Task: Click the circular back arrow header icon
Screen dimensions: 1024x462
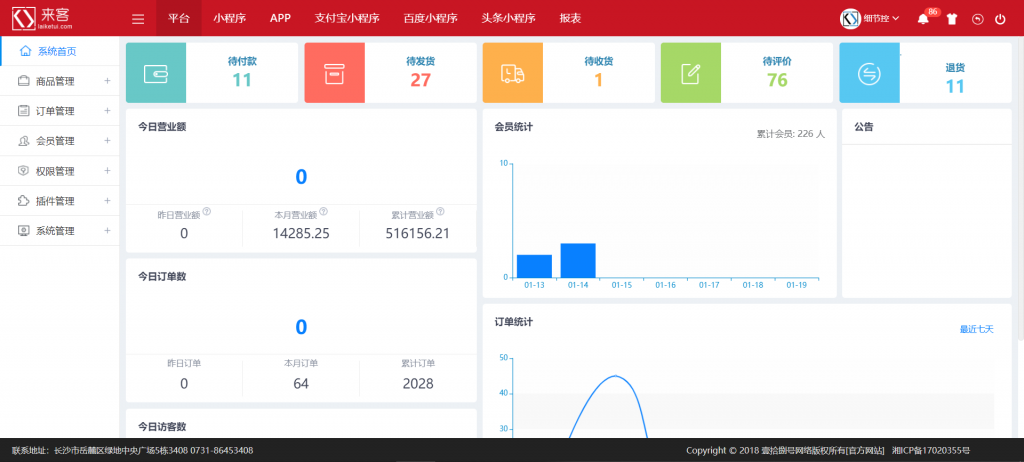Action: (x=977, y=19)
